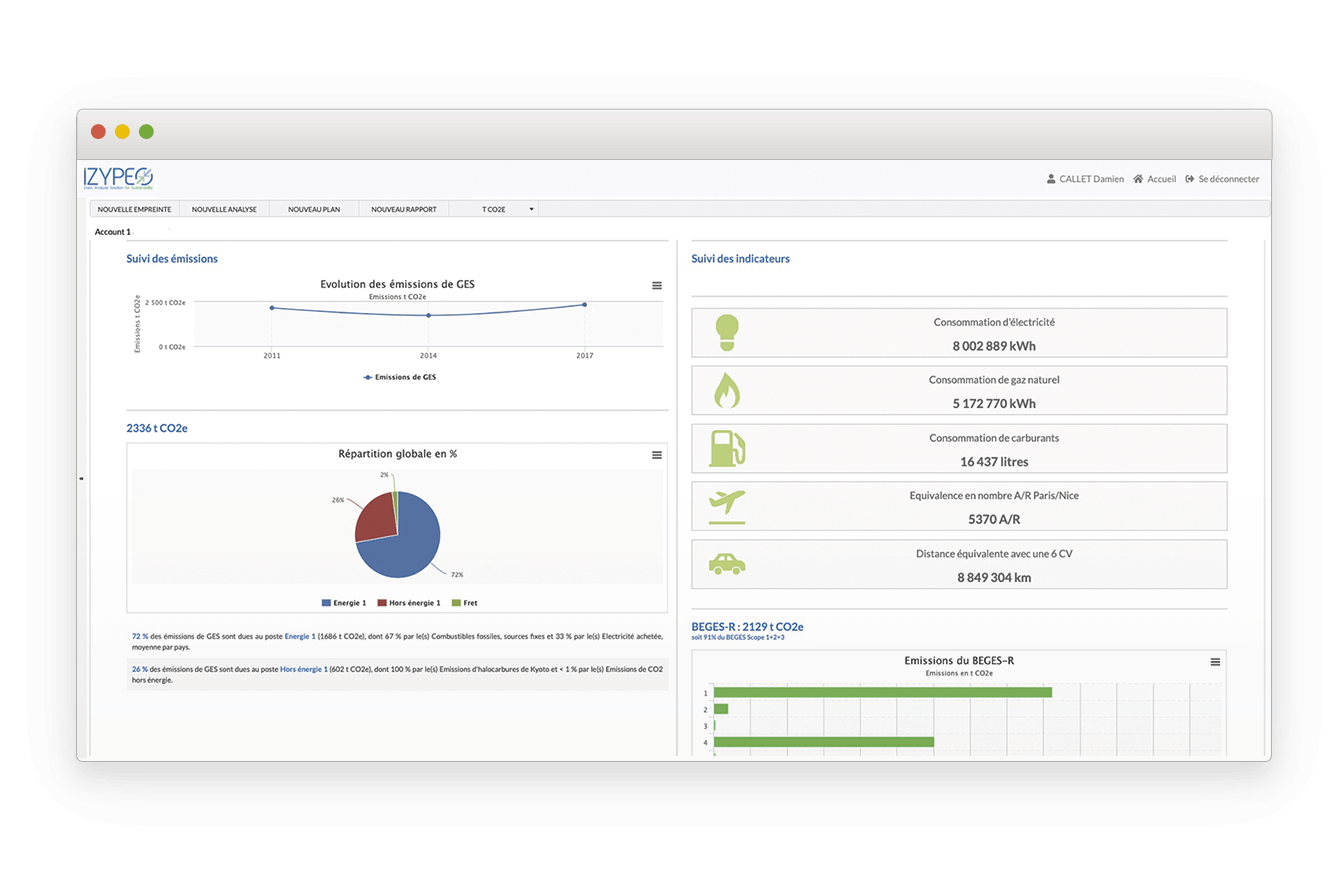Toggle the Hors énergie 1 legend item

pos(408,603)
